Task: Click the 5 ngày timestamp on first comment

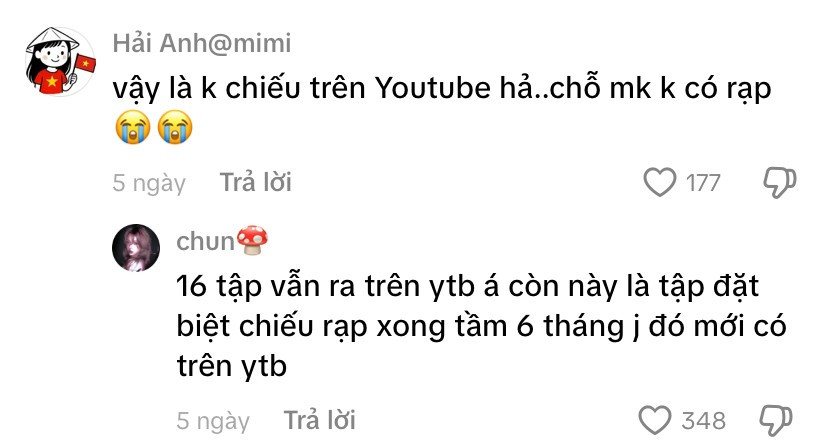Action: (149, 184)
